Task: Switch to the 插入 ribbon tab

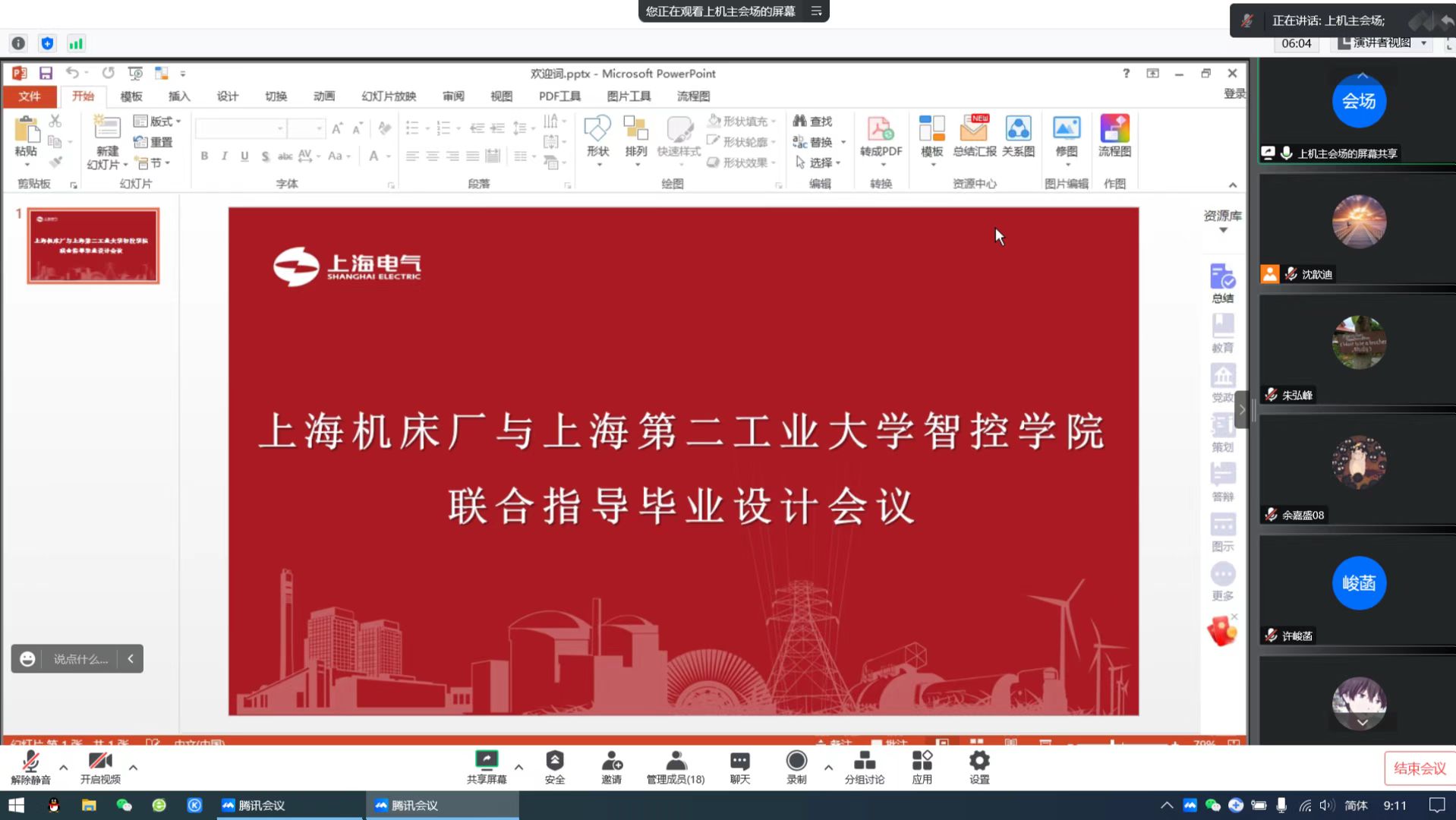Action: (x=179, y=96)
